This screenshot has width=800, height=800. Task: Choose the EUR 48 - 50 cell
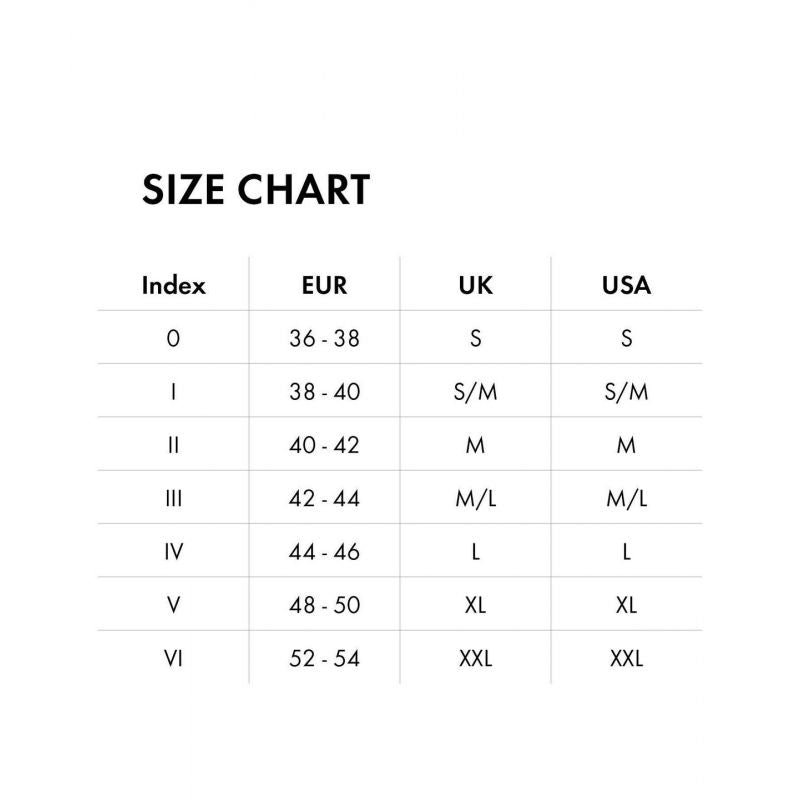324,604
